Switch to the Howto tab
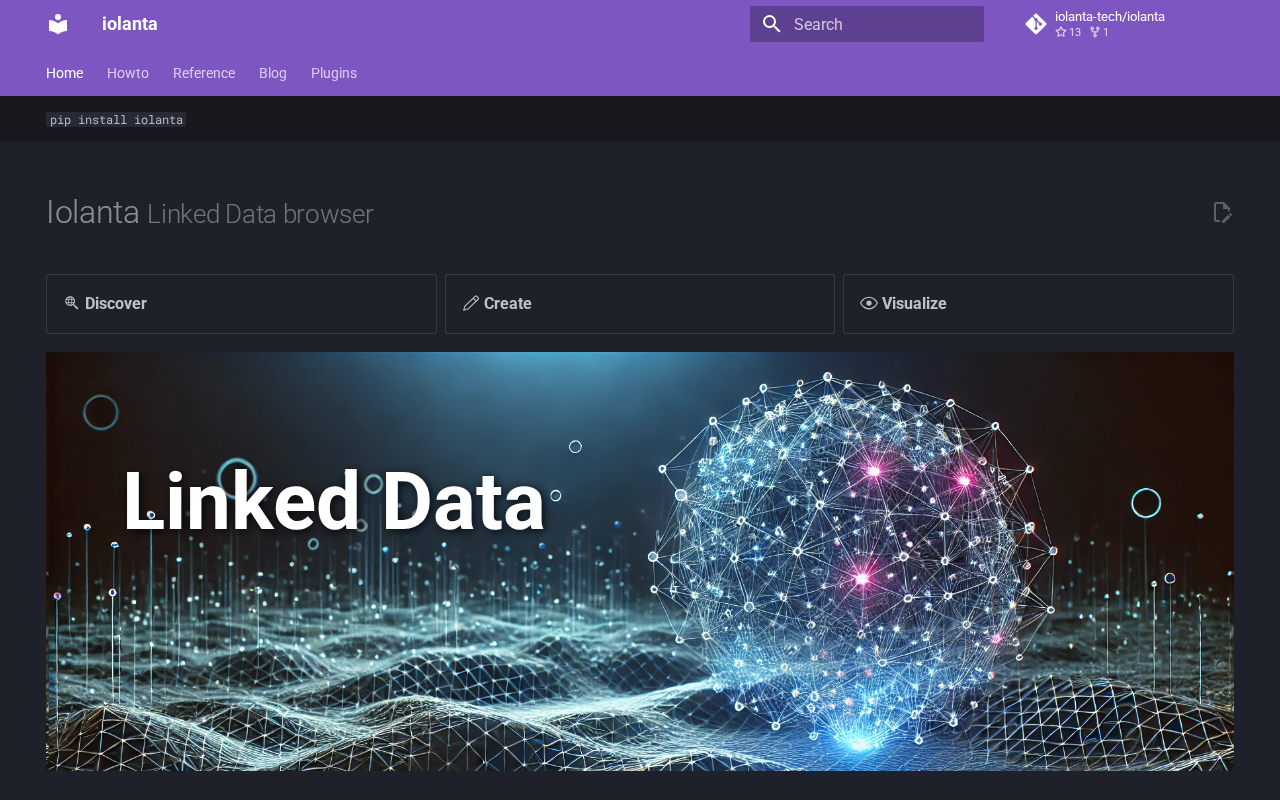1280x800 pixels. (x=128, y=73)
